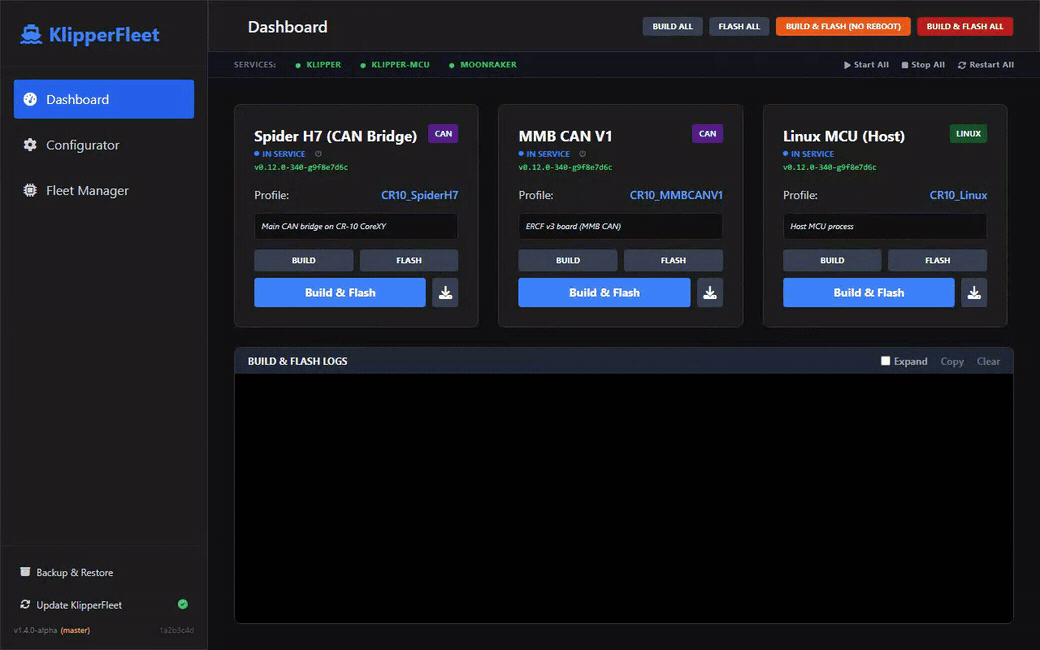Click the CAN badge on Spider H7

click(x=443, y=133)
